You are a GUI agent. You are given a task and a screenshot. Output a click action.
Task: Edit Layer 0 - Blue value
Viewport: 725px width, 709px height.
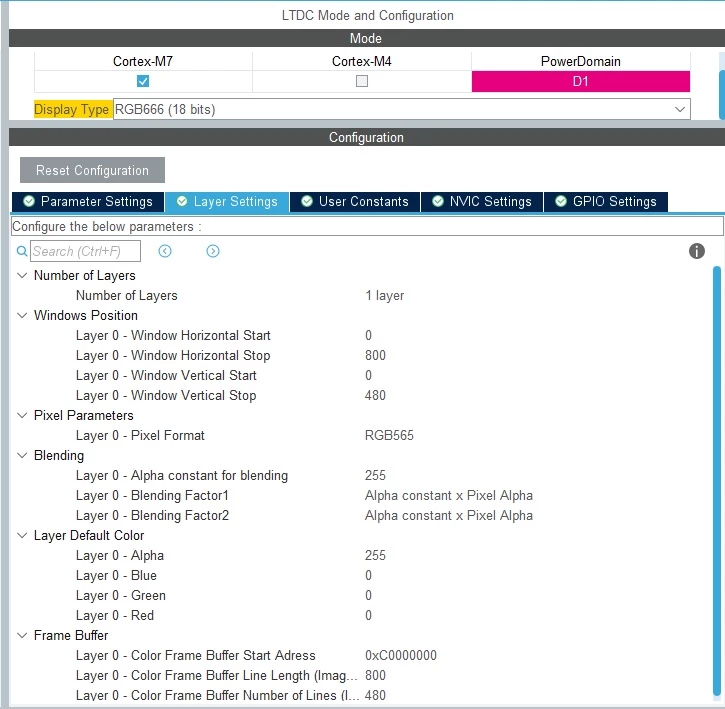pyautogui.click(x=369, y=575)
